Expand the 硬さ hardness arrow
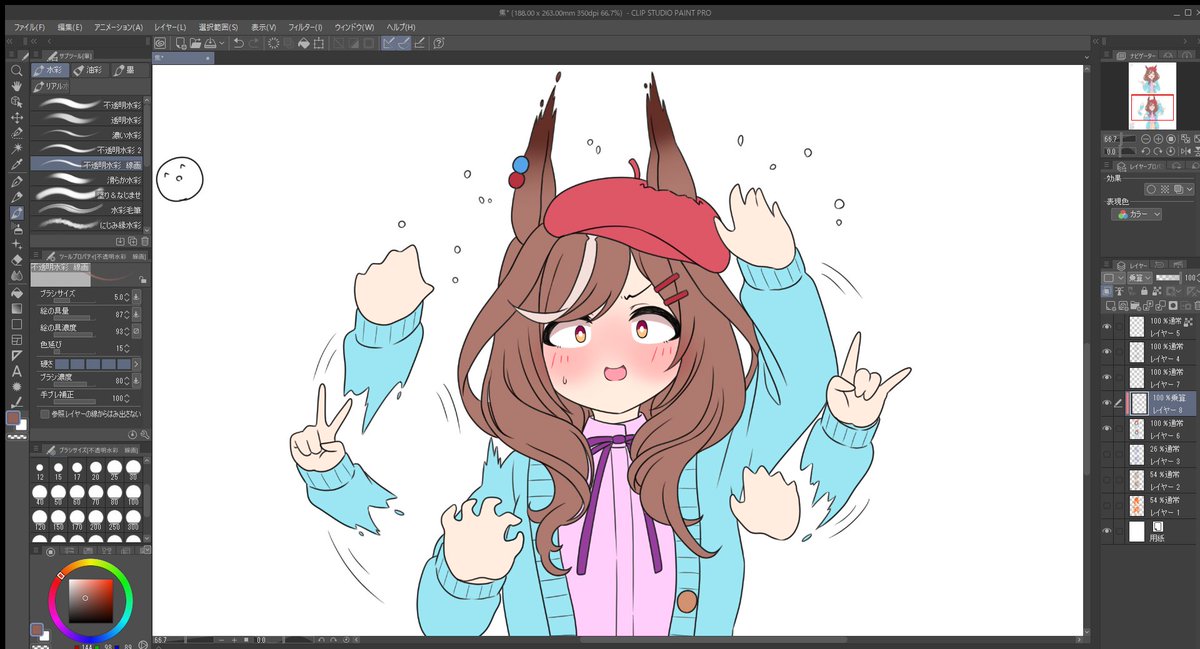Viewport: 1200px width, 649px height. coord(136,364)
